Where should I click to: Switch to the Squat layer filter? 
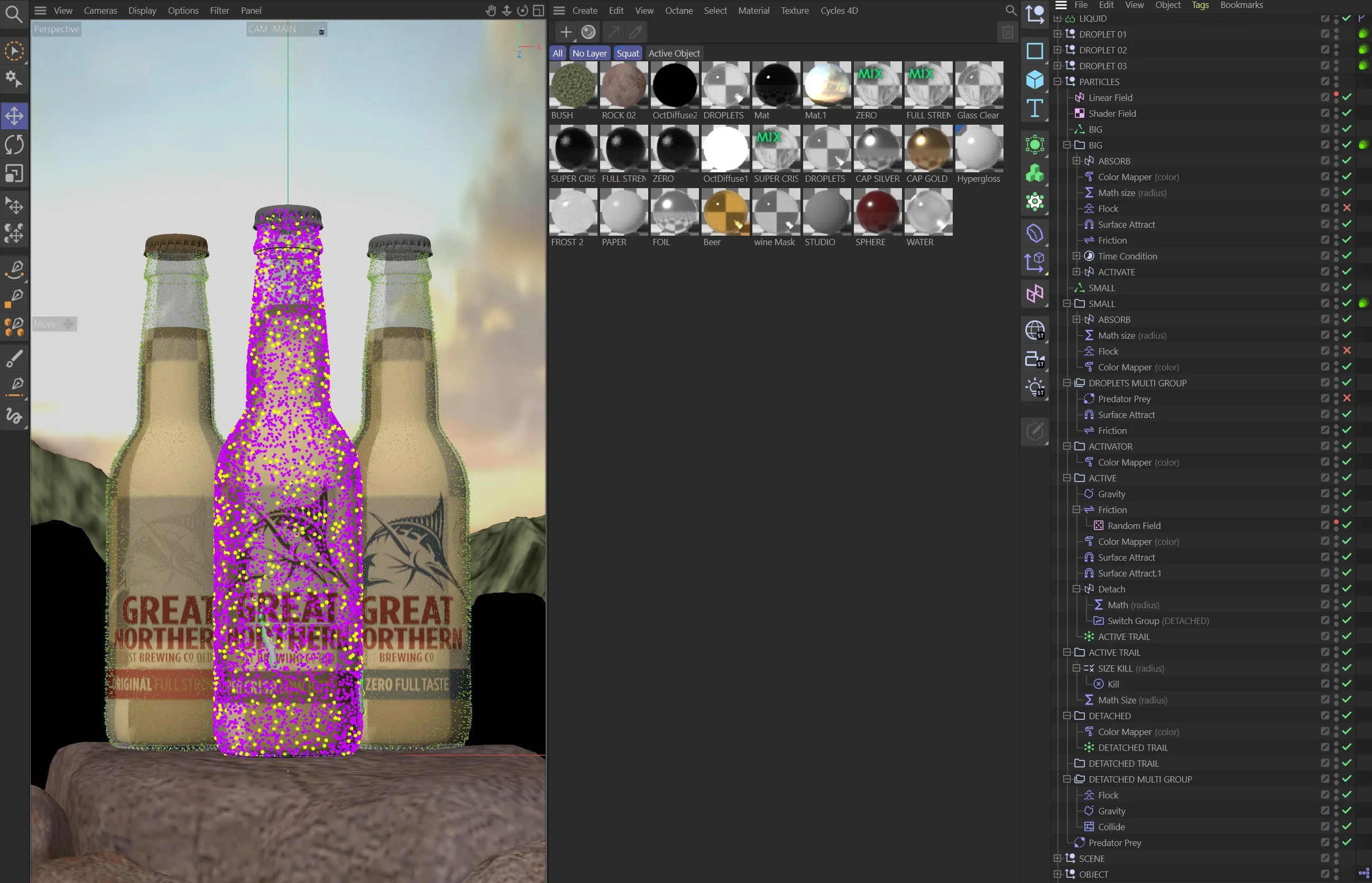(628, 53)
